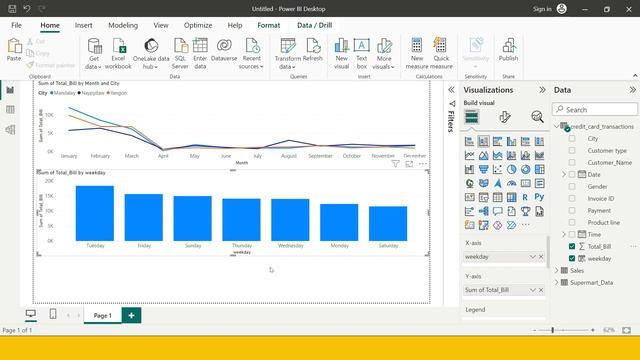640x360 pixels.
Task: Choose the multi-row card visual
Action: tap(539, 183)
